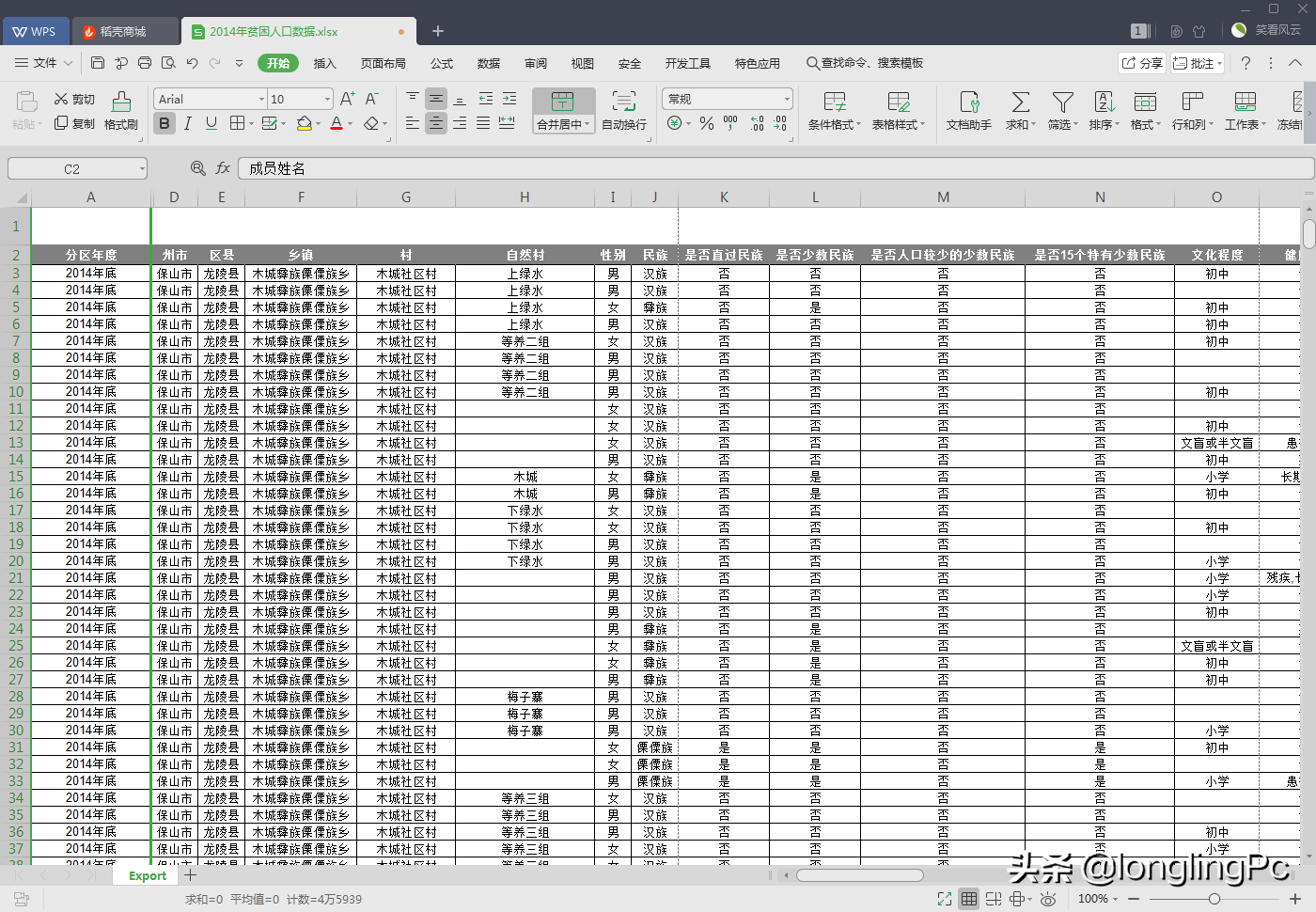Click the decrease indent icon
This screenshot has height=912, width=1316.
485,99
